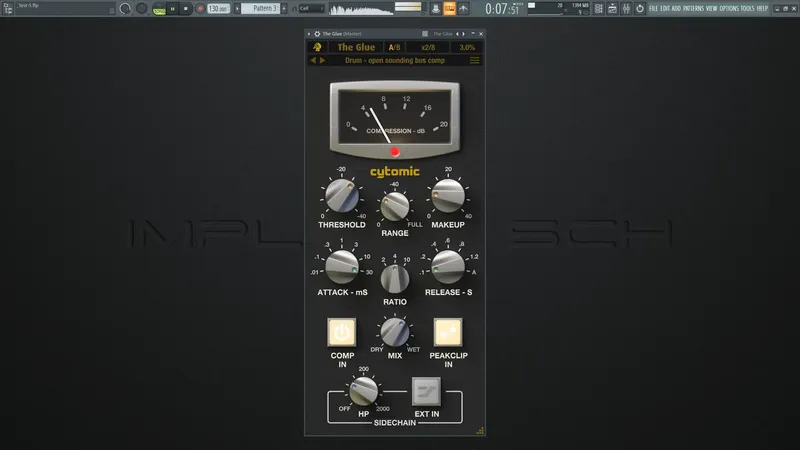800x450 pixels.
Task: Toggle the COMP IN power button
Action: click(x=342, y=332)
